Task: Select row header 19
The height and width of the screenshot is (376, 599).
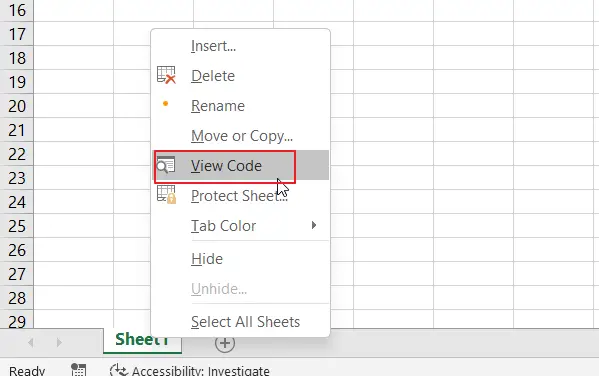Action: [x=17, y=82]
